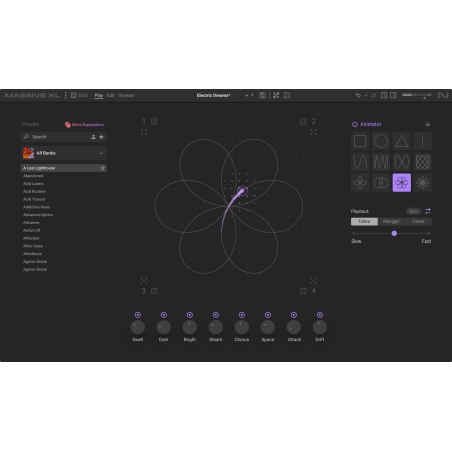Screen dimensions: 452x452
Task: Click the save preset icon in header
Action: click(263, 95)
